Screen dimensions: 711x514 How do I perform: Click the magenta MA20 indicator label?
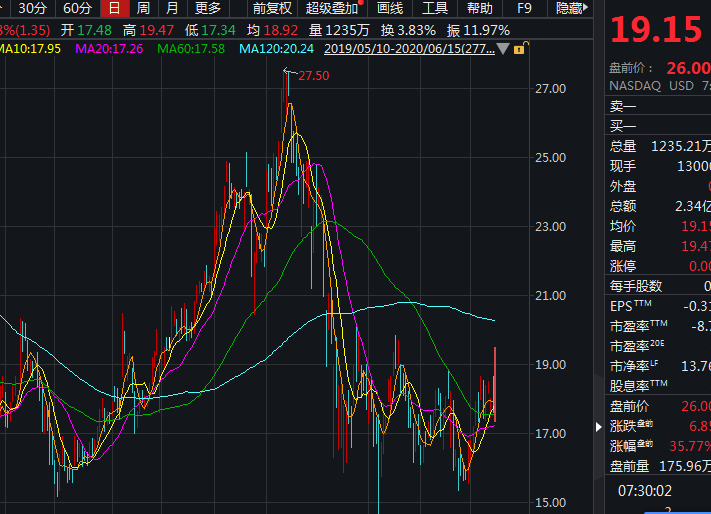tap(110, 48)
